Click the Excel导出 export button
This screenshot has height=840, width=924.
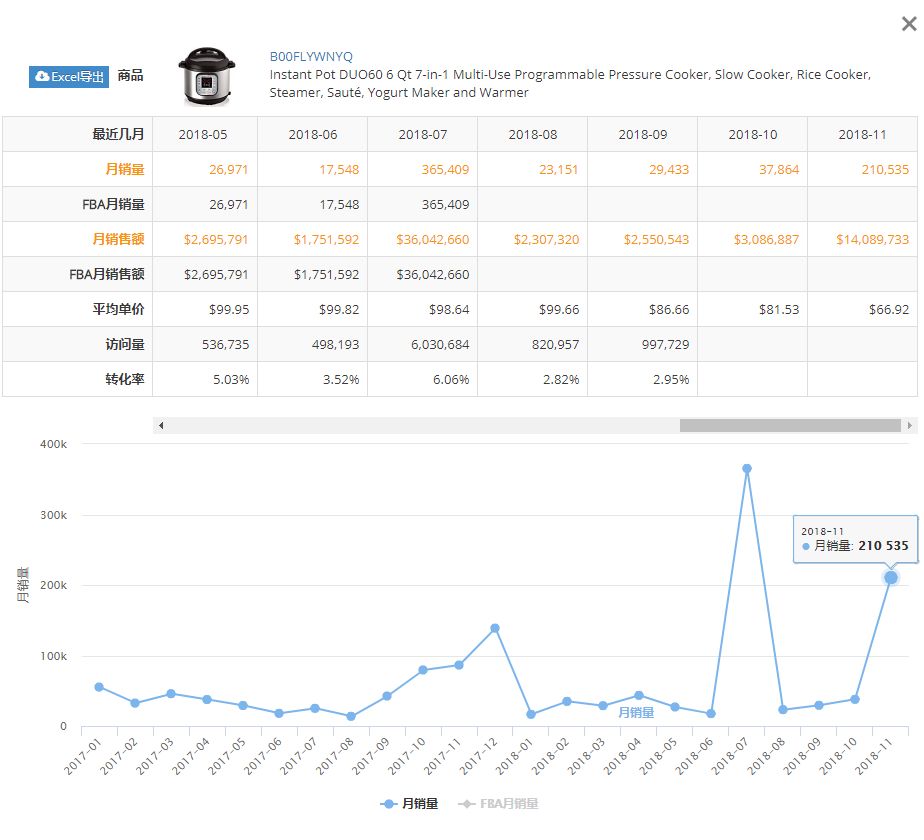(x=69, y=76)
